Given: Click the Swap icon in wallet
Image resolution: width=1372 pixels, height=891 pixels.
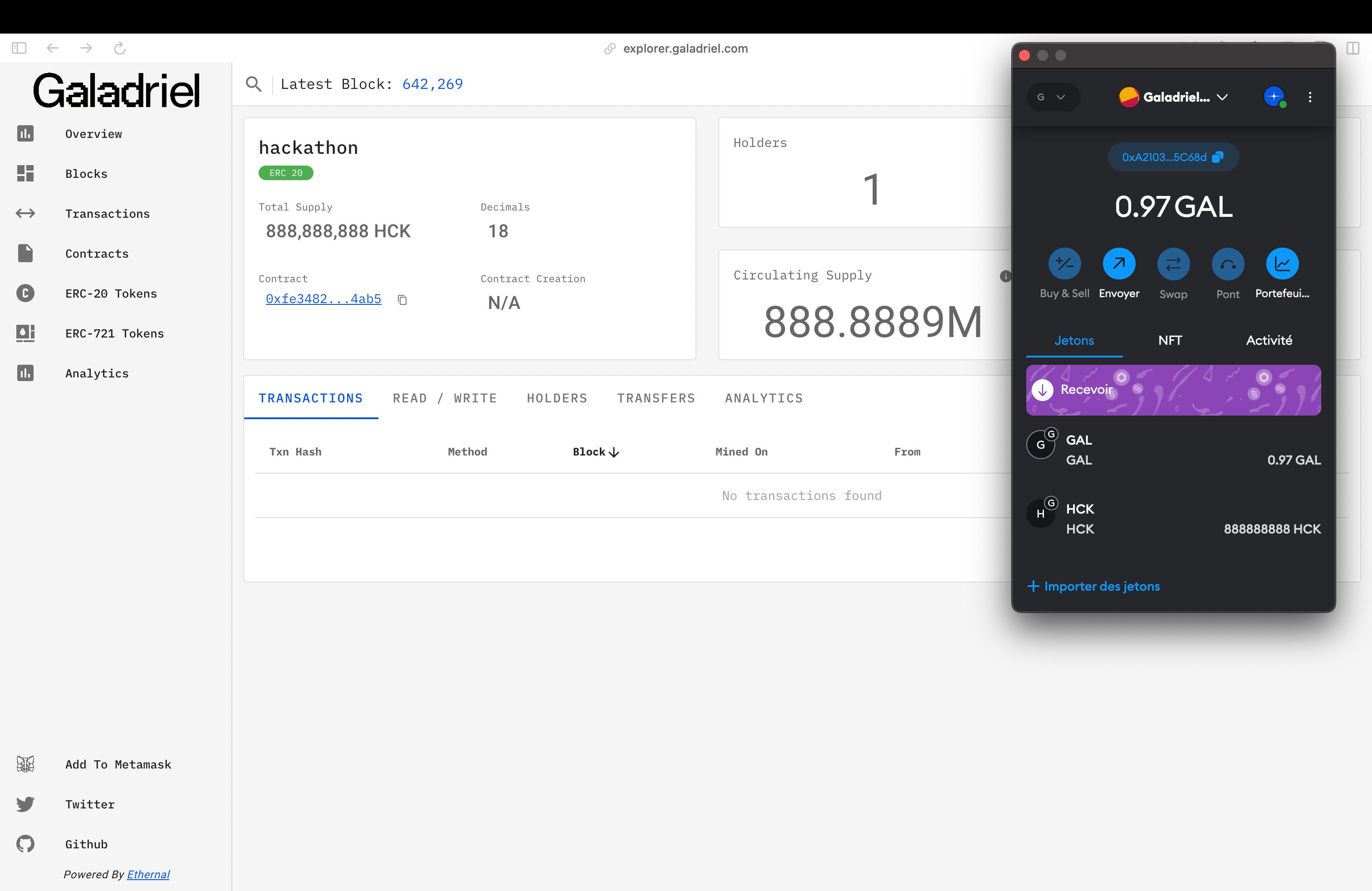Looking at the screenshot, I should pos(1173,264).
